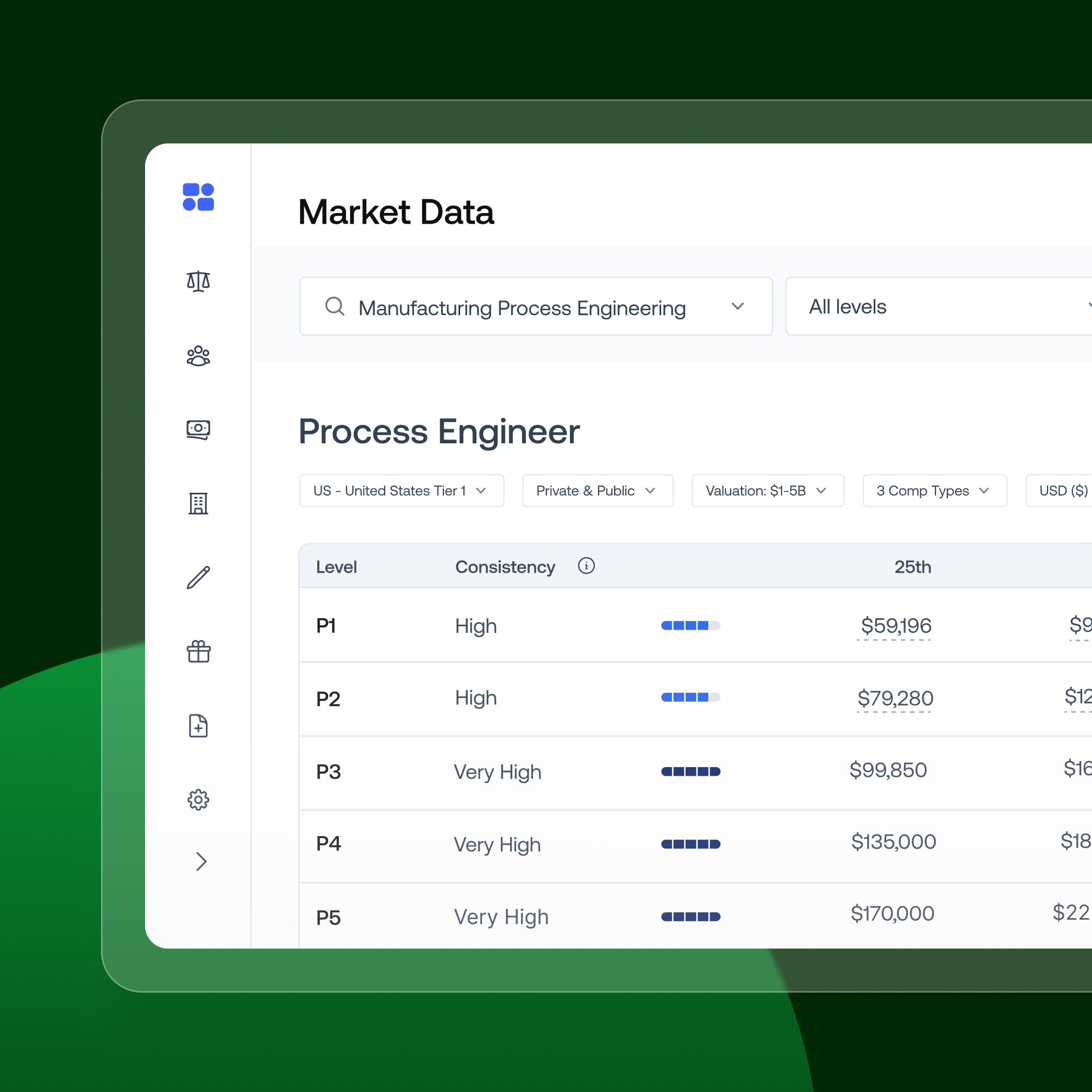Open the people group sidebar icon
This screenshot has width=1092, height=1092.
pos(198,355)
